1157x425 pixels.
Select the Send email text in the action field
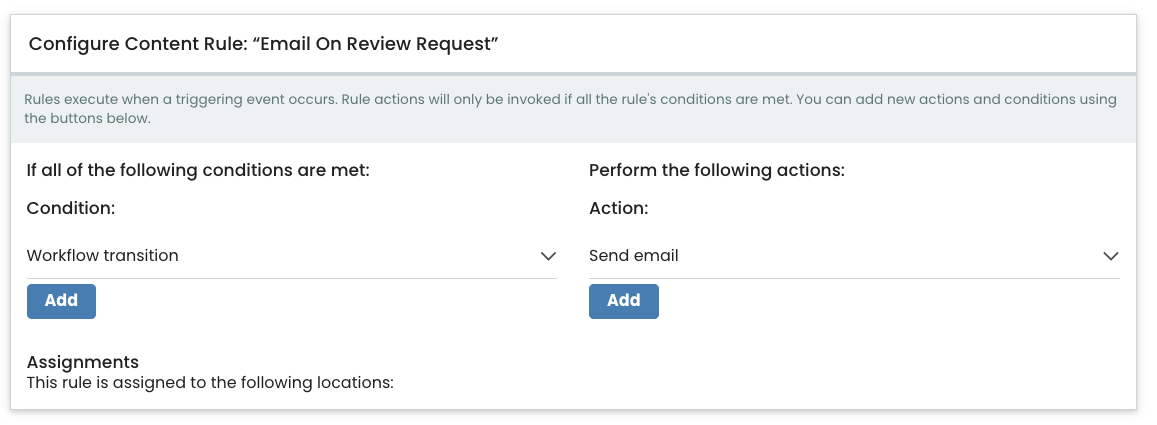(x=634, y=256)
